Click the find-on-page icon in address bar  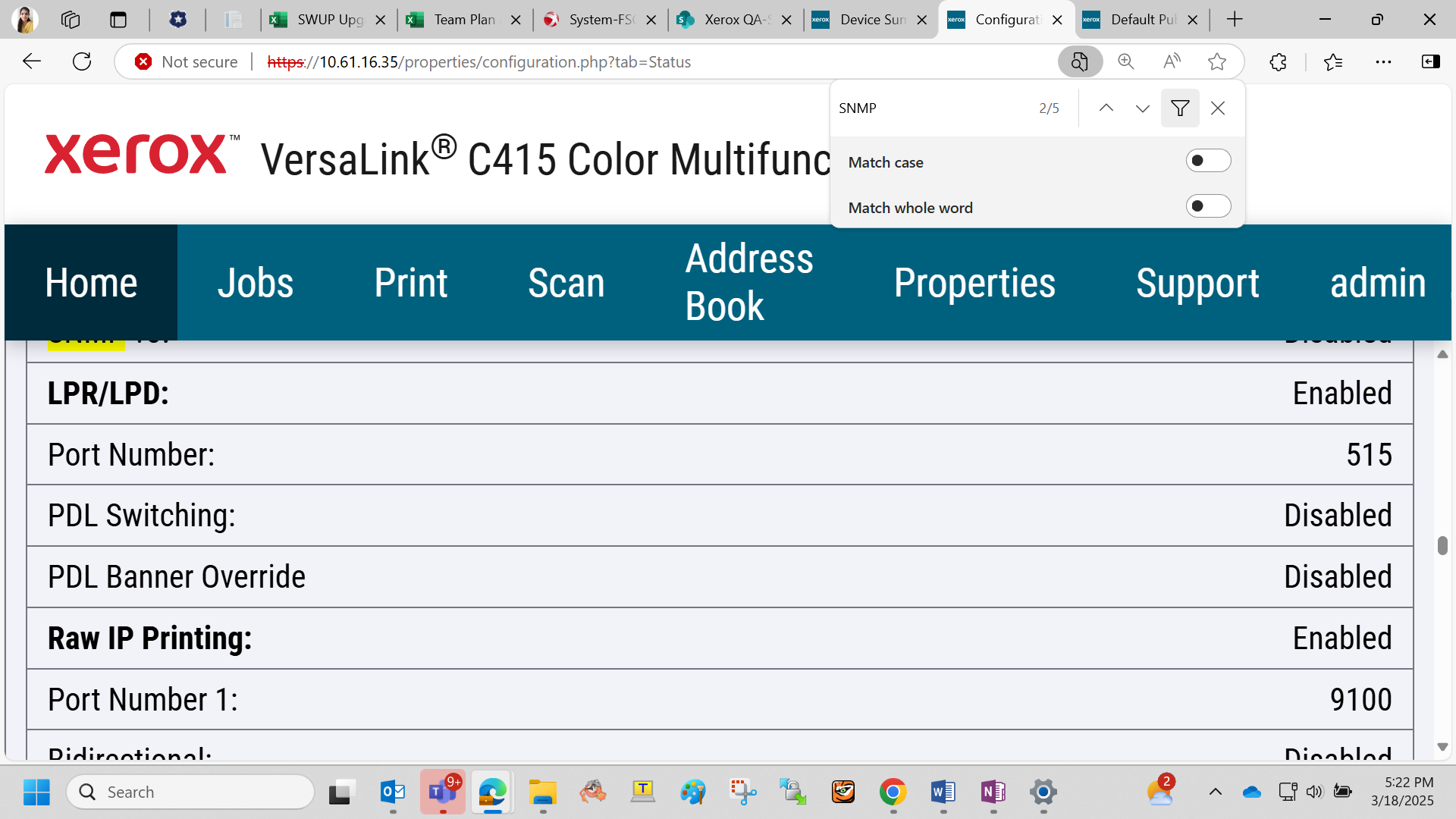pos(1080,61)
